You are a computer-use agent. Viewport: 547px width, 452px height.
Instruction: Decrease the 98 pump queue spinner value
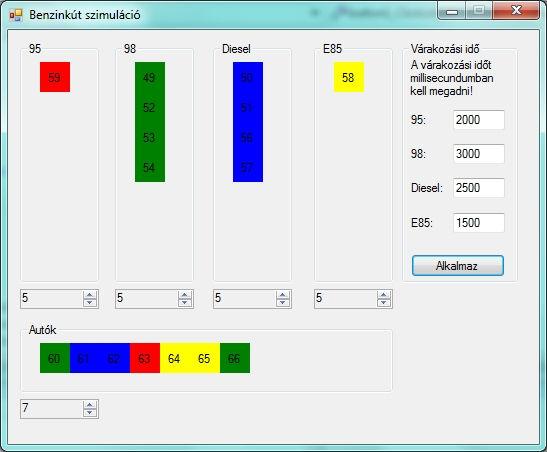point(185,303)
